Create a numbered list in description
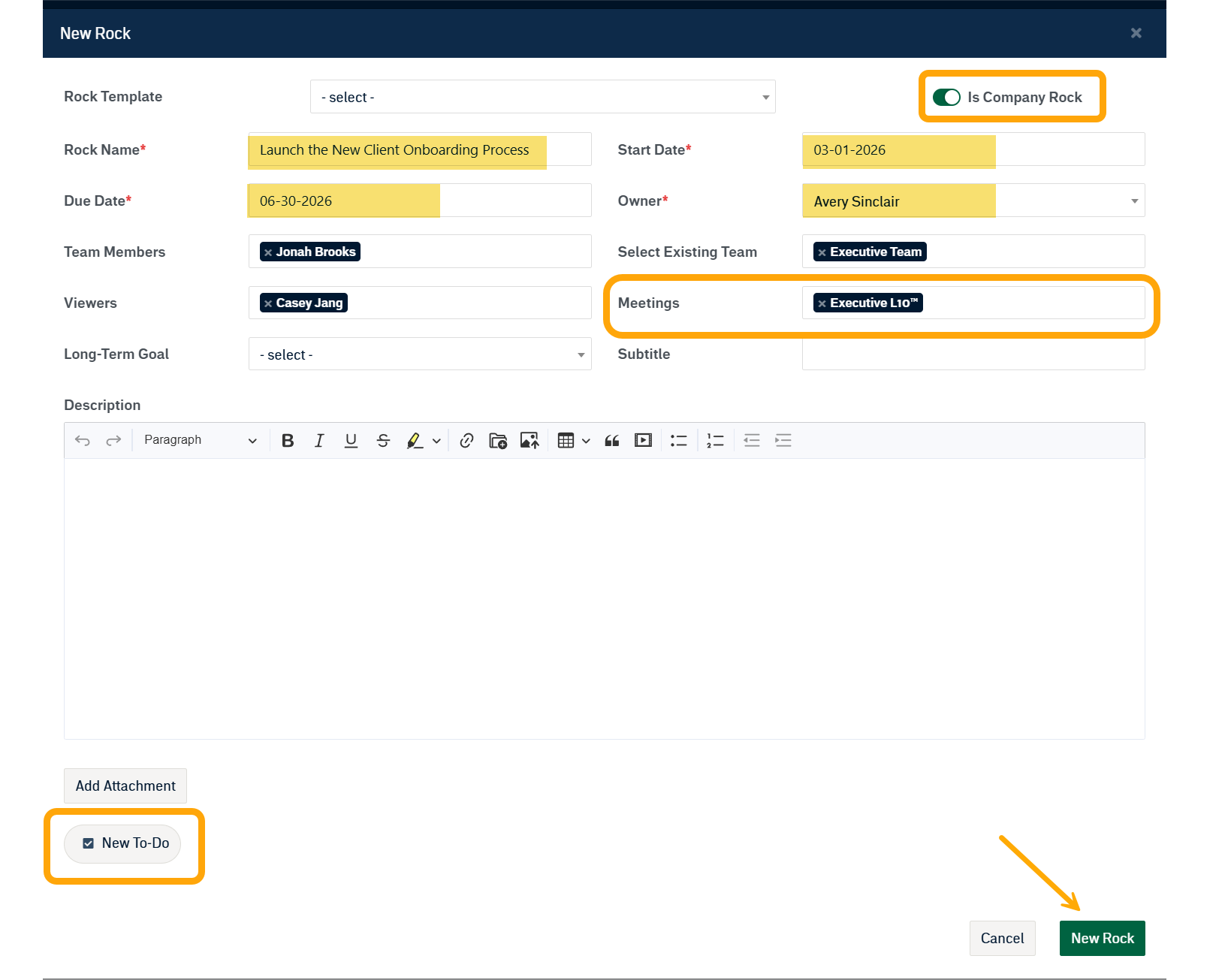This screenshot has height=980, width=1228. point(715,441)
